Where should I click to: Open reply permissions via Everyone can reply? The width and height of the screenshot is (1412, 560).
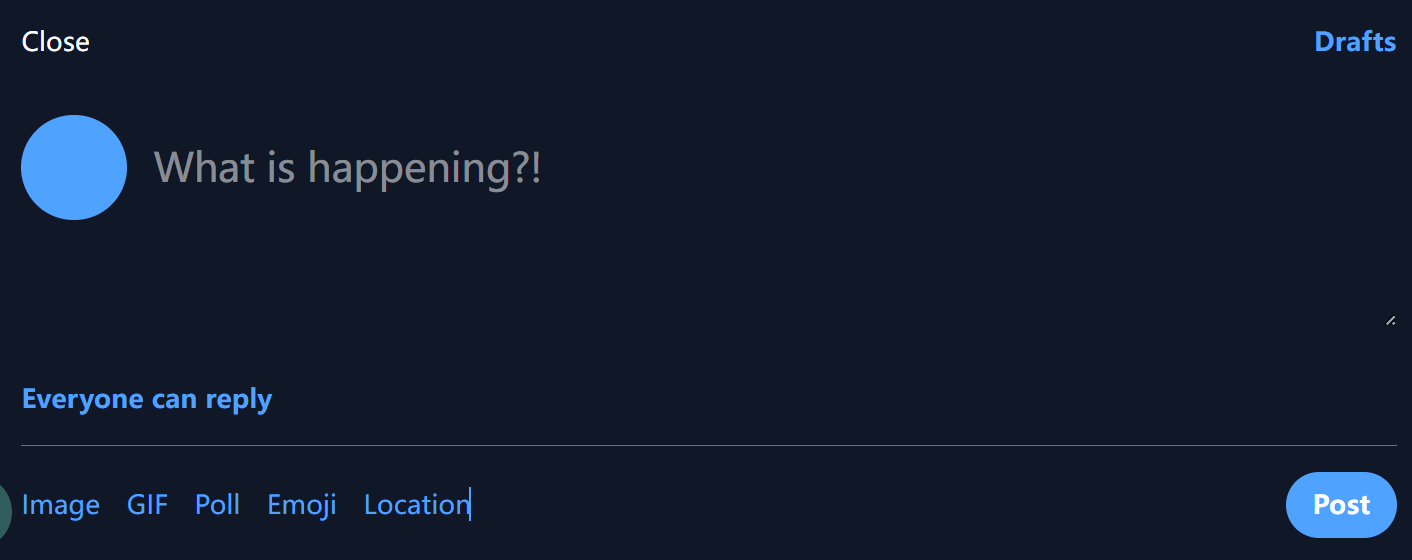(147, 399)
